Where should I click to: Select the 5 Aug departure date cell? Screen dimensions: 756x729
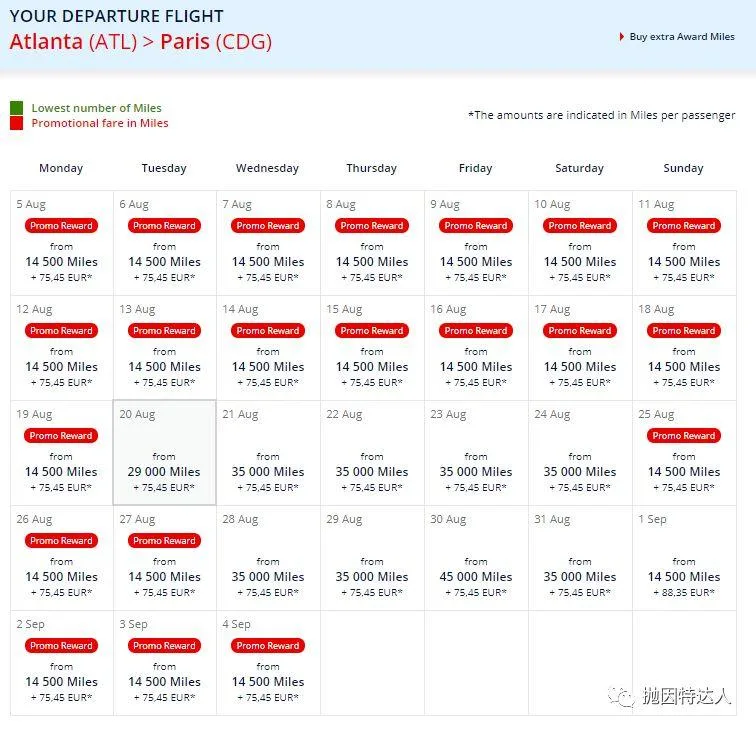tap(61, 243)
